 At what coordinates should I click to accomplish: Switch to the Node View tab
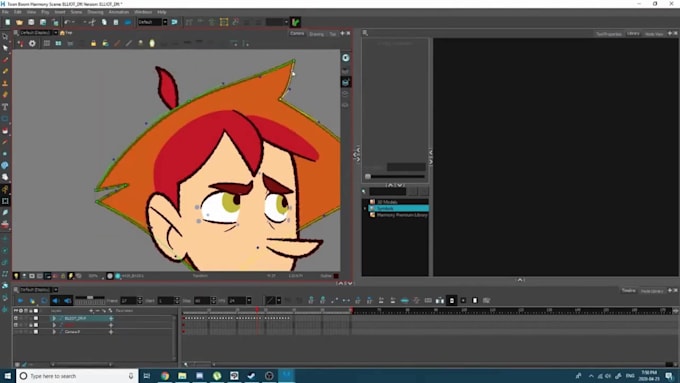click(x=654, y=34)
